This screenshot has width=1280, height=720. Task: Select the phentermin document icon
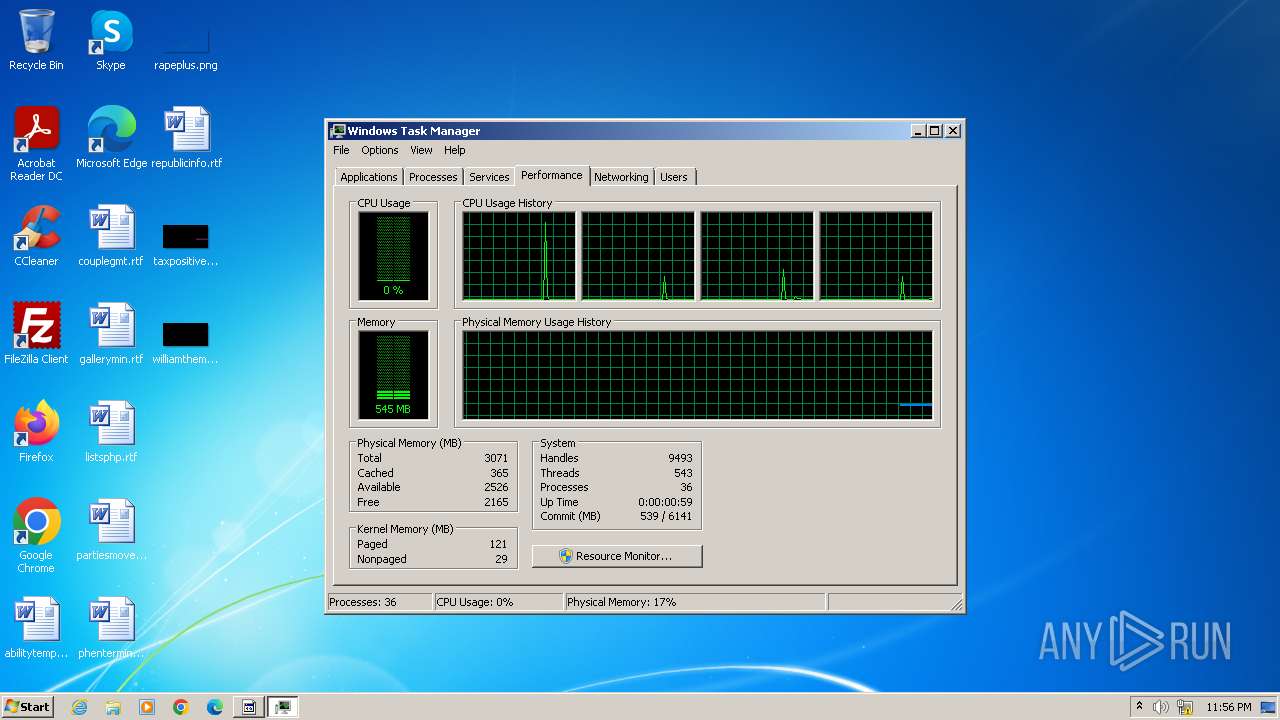coord(111,628)
